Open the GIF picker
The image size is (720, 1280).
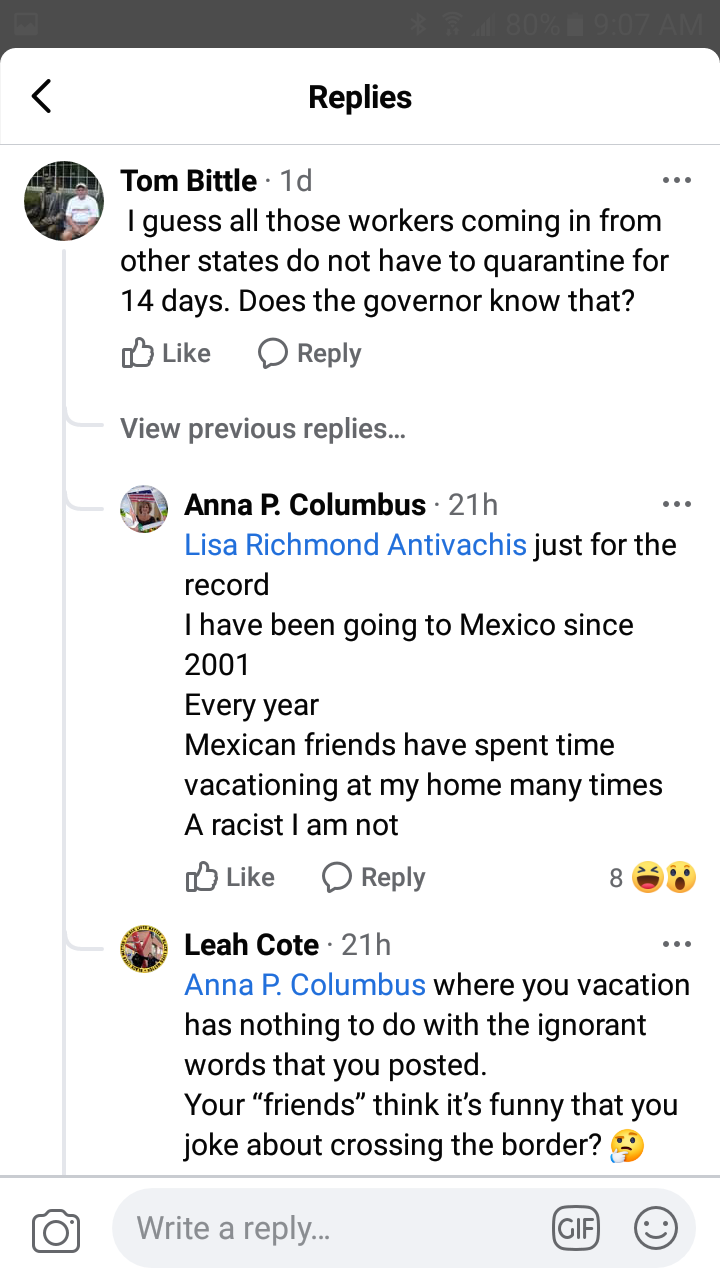tap(576, 1228)
